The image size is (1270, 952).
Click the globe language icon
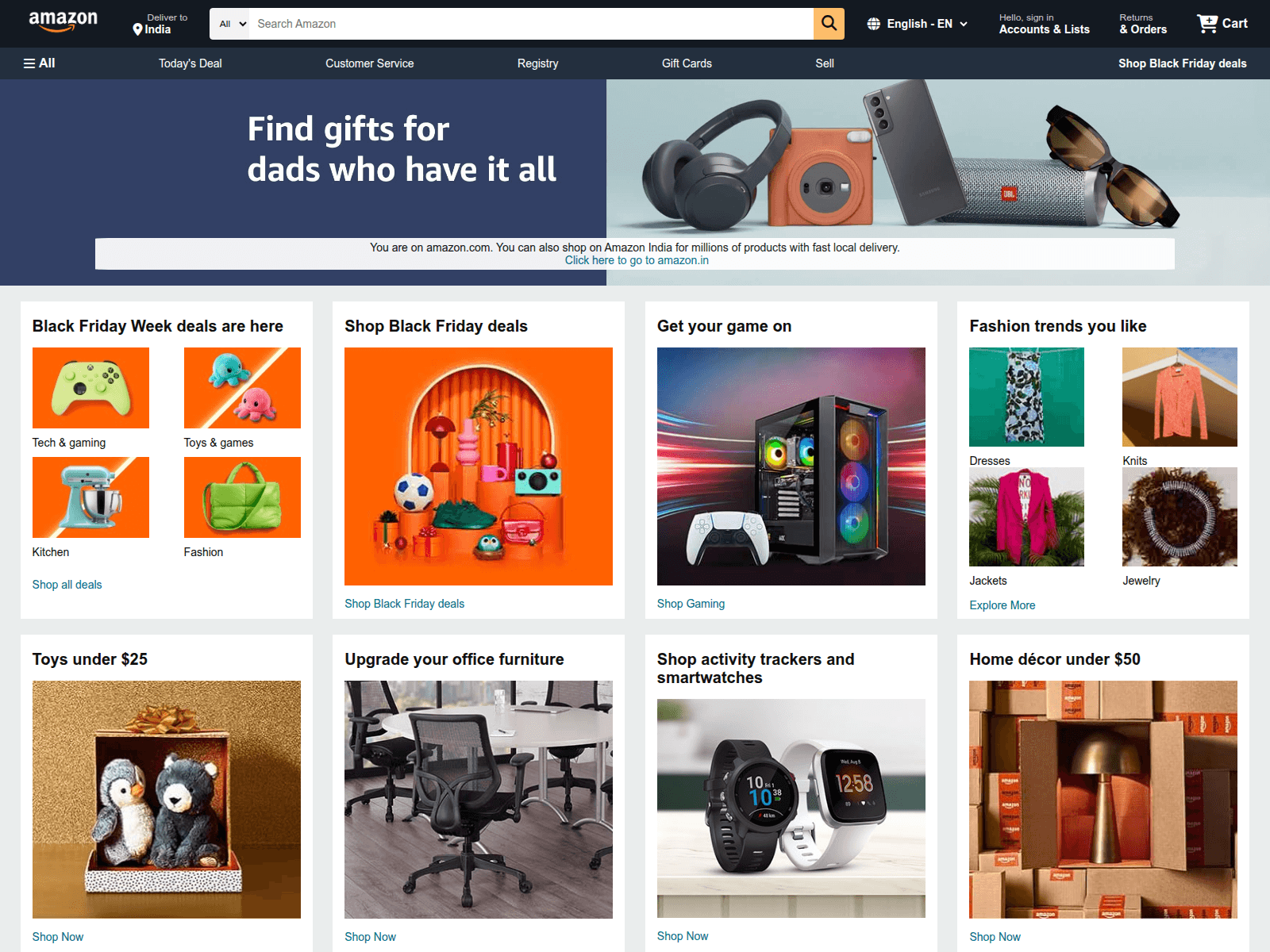coord(874,24)
